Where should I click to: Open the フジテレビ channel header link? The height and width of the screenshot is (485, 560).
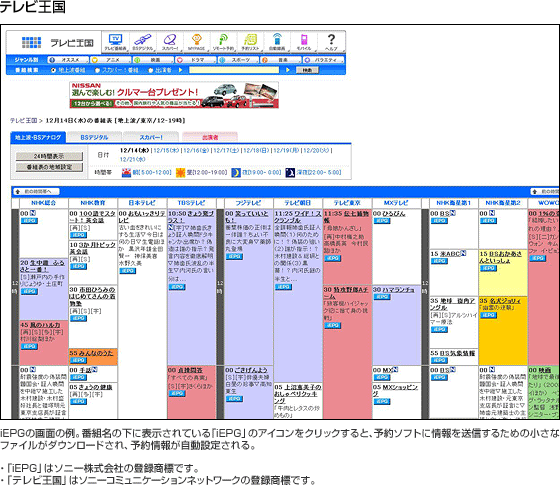pos(248,203)
